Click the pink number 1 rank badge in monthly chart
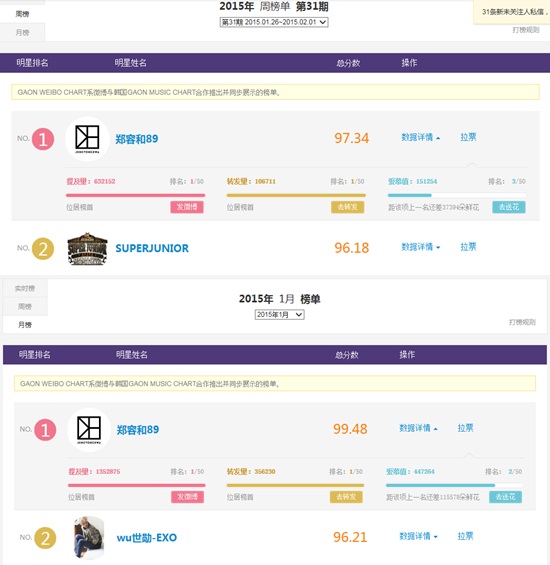The width and height of the screenshot is (550, 565). [45, 430]
